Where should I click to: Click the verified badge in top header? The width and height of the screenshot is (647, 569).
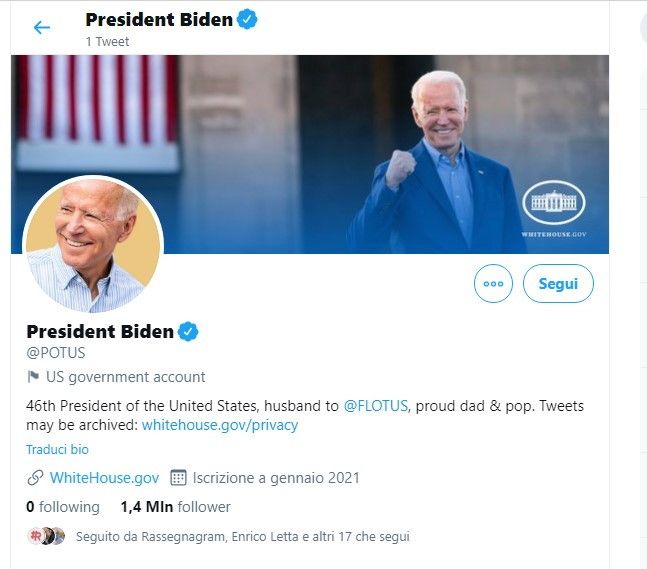pyautogui.click(x=247, y=19)
